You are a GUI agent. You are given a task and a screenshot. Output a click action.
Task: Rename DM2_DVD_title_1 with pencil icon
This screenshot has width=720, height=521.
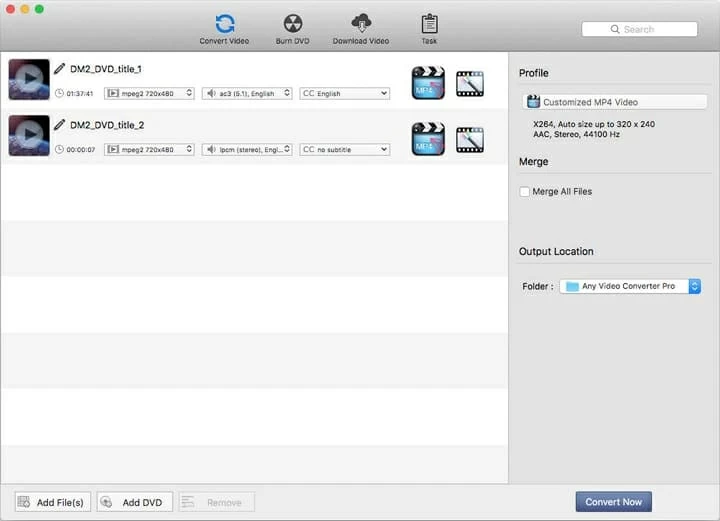[60, 69]
